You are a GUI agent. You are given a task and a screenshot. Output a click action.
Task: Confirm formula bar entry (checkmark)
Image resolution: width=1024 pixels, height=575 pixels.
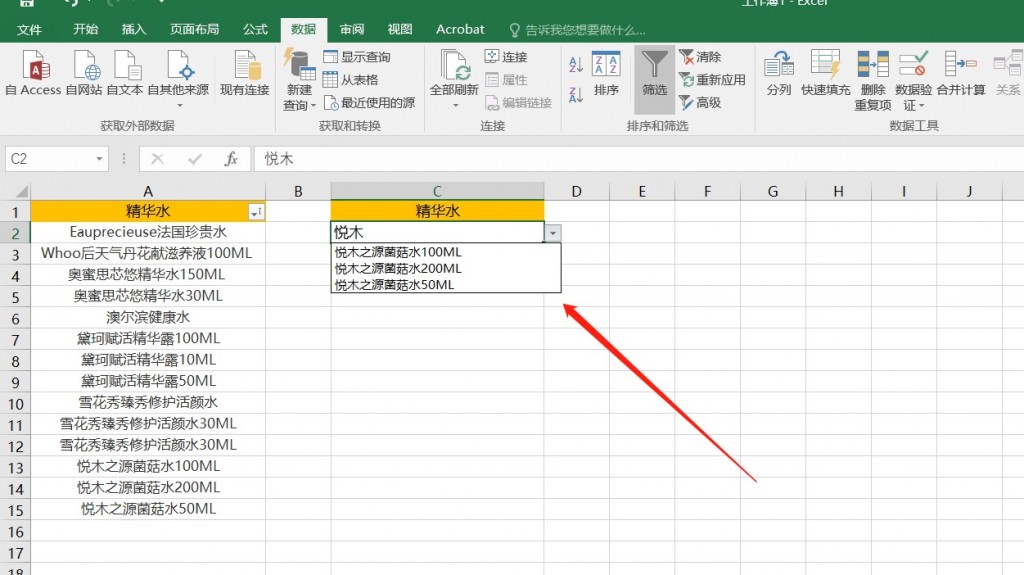[x=194, y=159]
